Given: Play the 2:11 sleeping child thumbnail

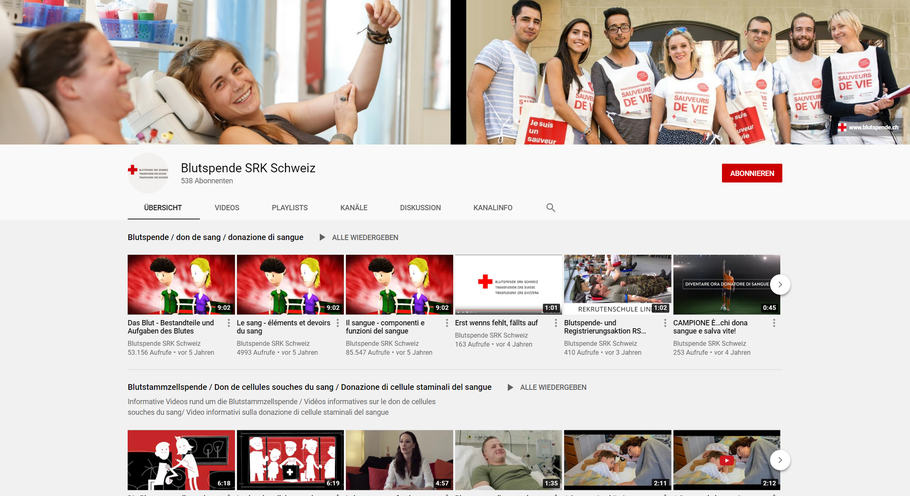Looking at the screenshot, I should click(618, 460).
